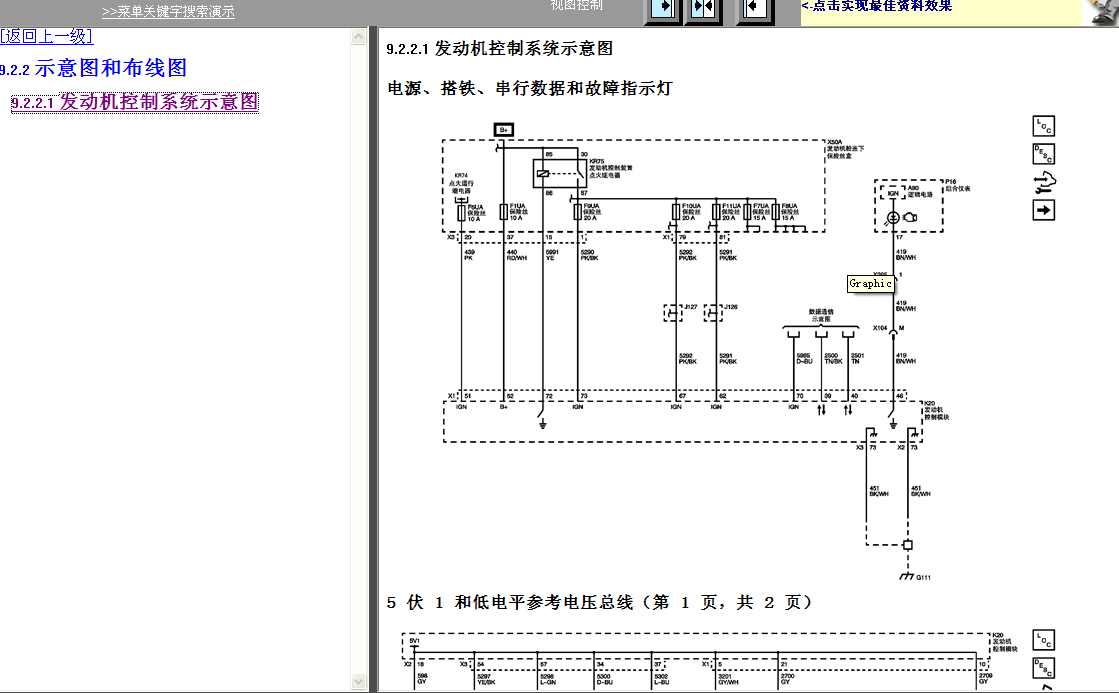Click the DESC icon beside first schematic
1119x693 pixels.
pos(1043,154)
